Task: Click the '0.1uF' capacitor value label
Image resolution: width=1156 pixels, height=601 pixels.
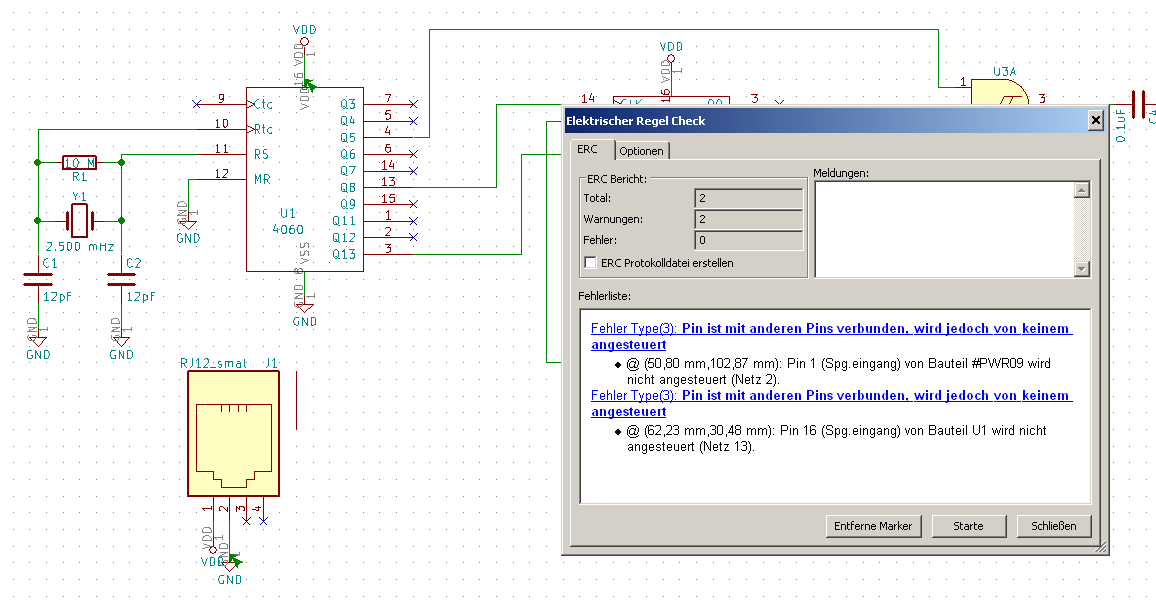Action: [1121, 126]
